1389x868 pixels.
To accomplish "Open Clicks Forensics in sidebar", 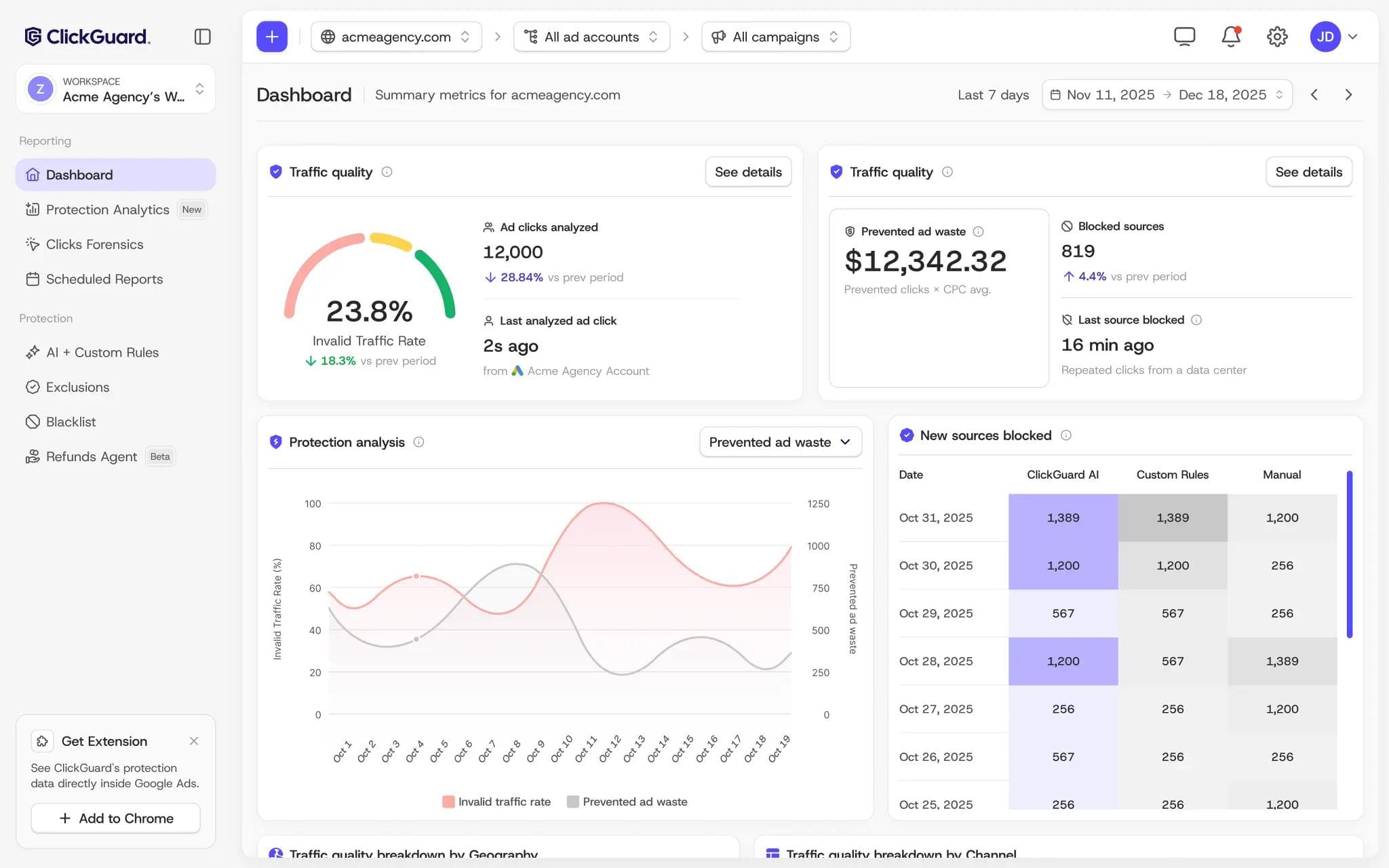I will pyautogui.click(x=116, y=244).
